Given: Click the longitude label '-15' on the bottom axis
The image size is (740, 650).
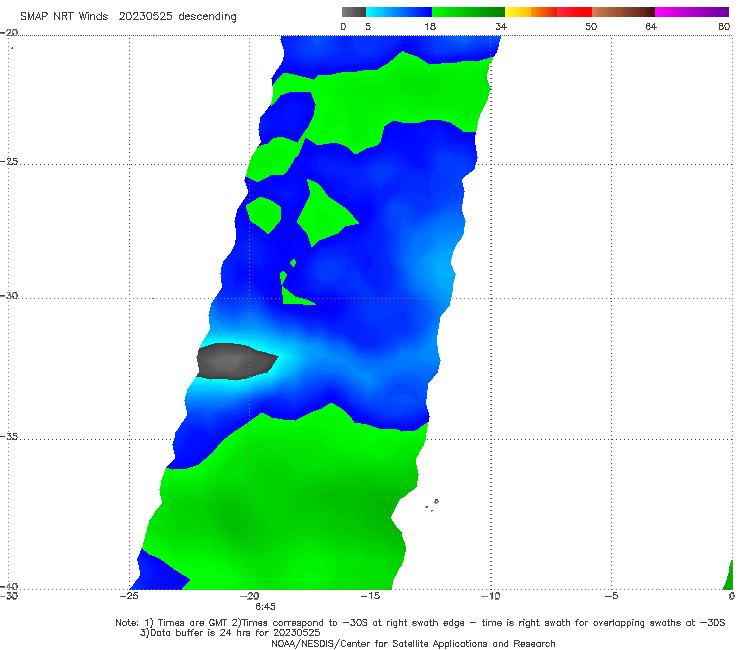Looking at the screenshot, I should coord(370,596).
